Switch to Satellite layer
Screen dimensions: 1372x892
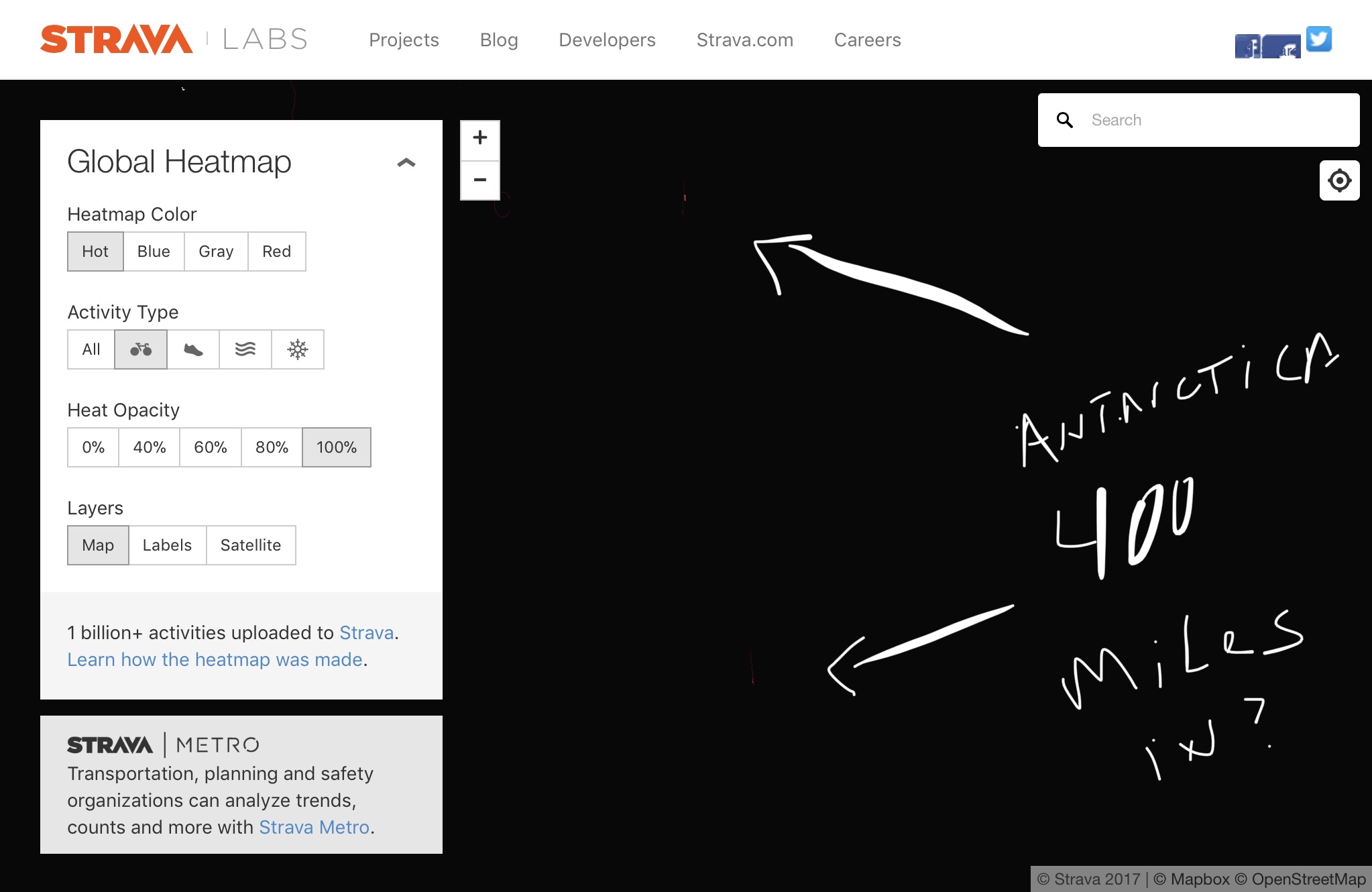[251, 545]
